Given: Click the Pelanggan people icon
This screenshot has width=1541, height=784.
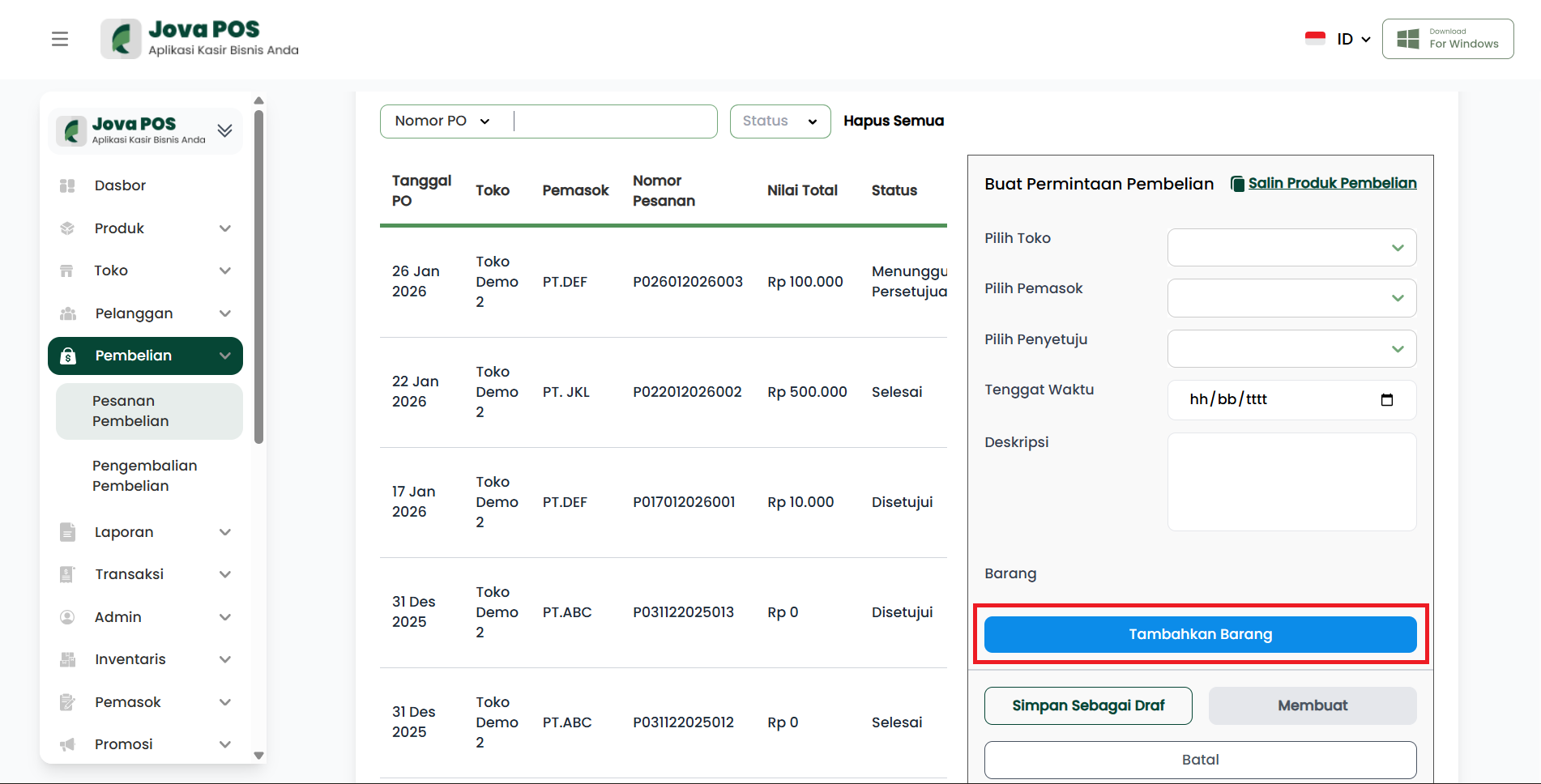Looking at the screenshot, I should pos(67,313).
